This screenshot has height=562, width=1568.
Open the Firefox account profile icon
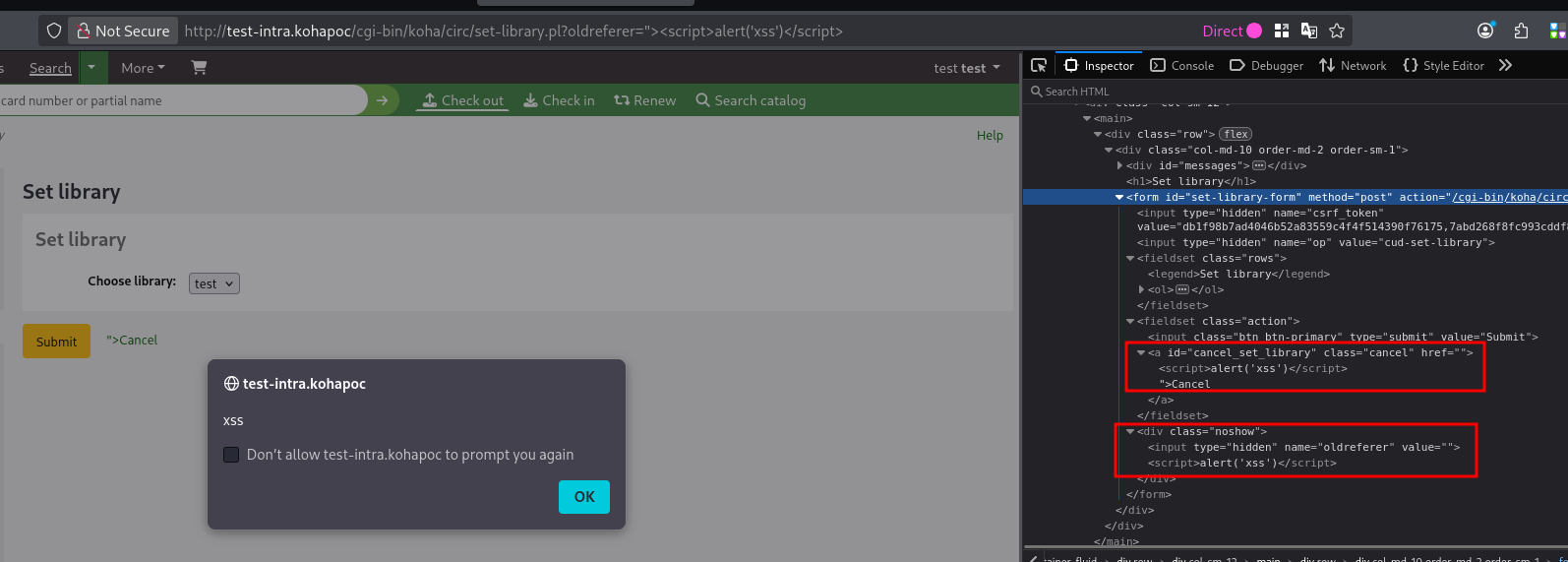coord(1485,31)
